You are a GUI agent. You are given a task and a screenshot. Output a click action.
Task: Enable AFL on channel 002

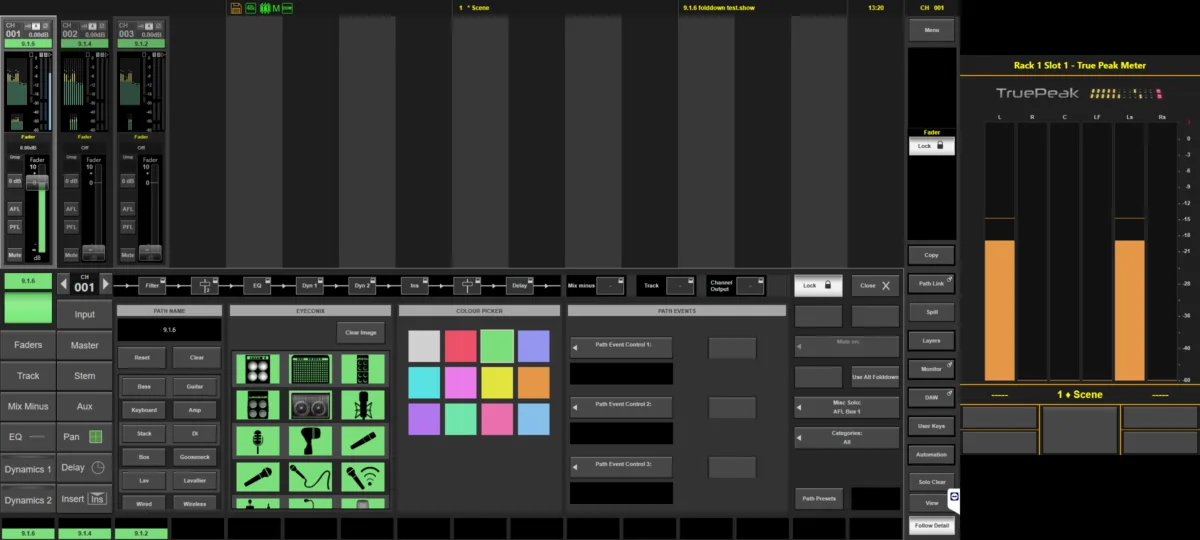[72, 209]
